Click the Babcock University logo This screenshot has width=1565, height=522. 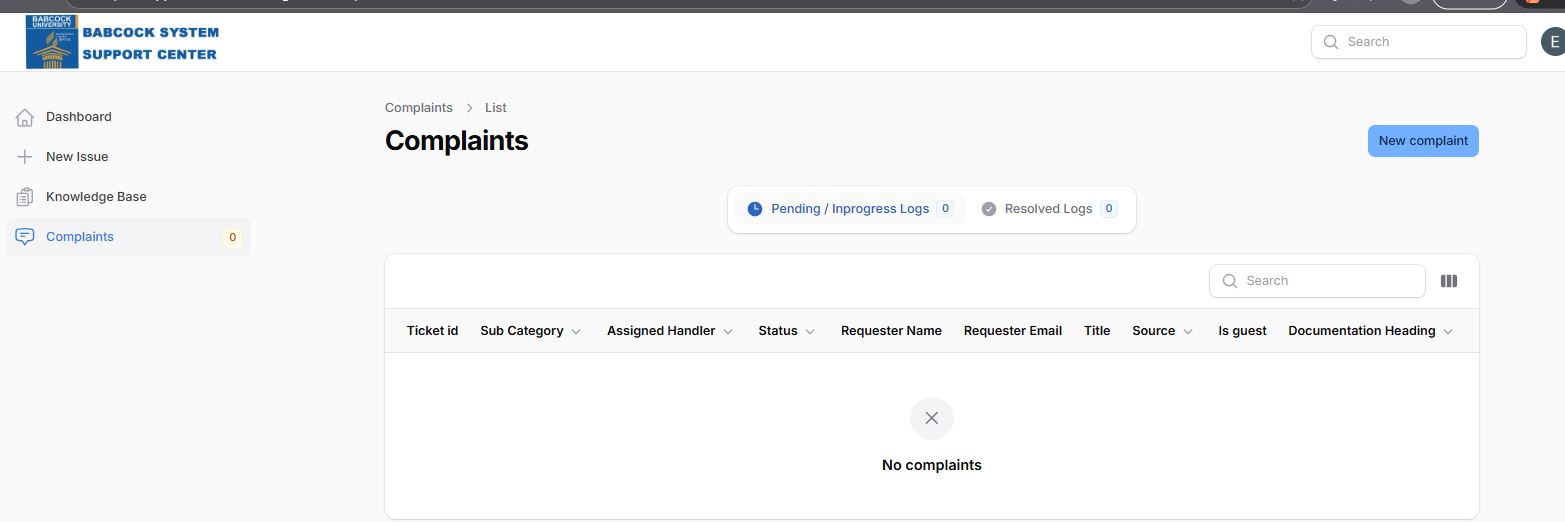(52, 42)
